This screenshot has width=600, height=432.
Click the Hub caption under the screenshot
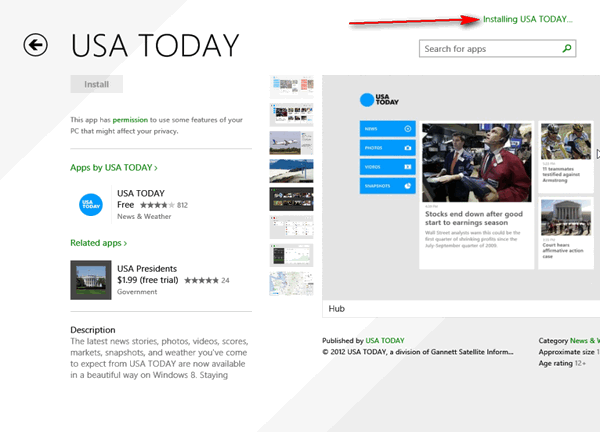337,309
